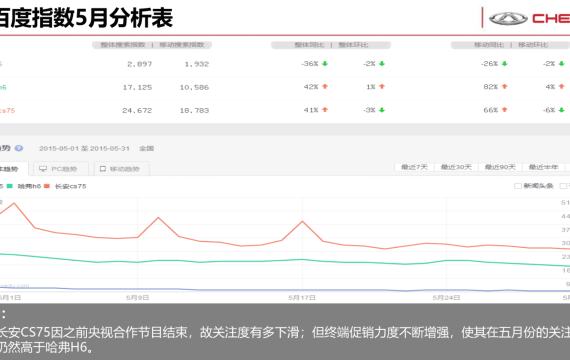This screenshot has height=360, width=570.
Task: Click the Chery logo emblem
Action: coord(508,18)
